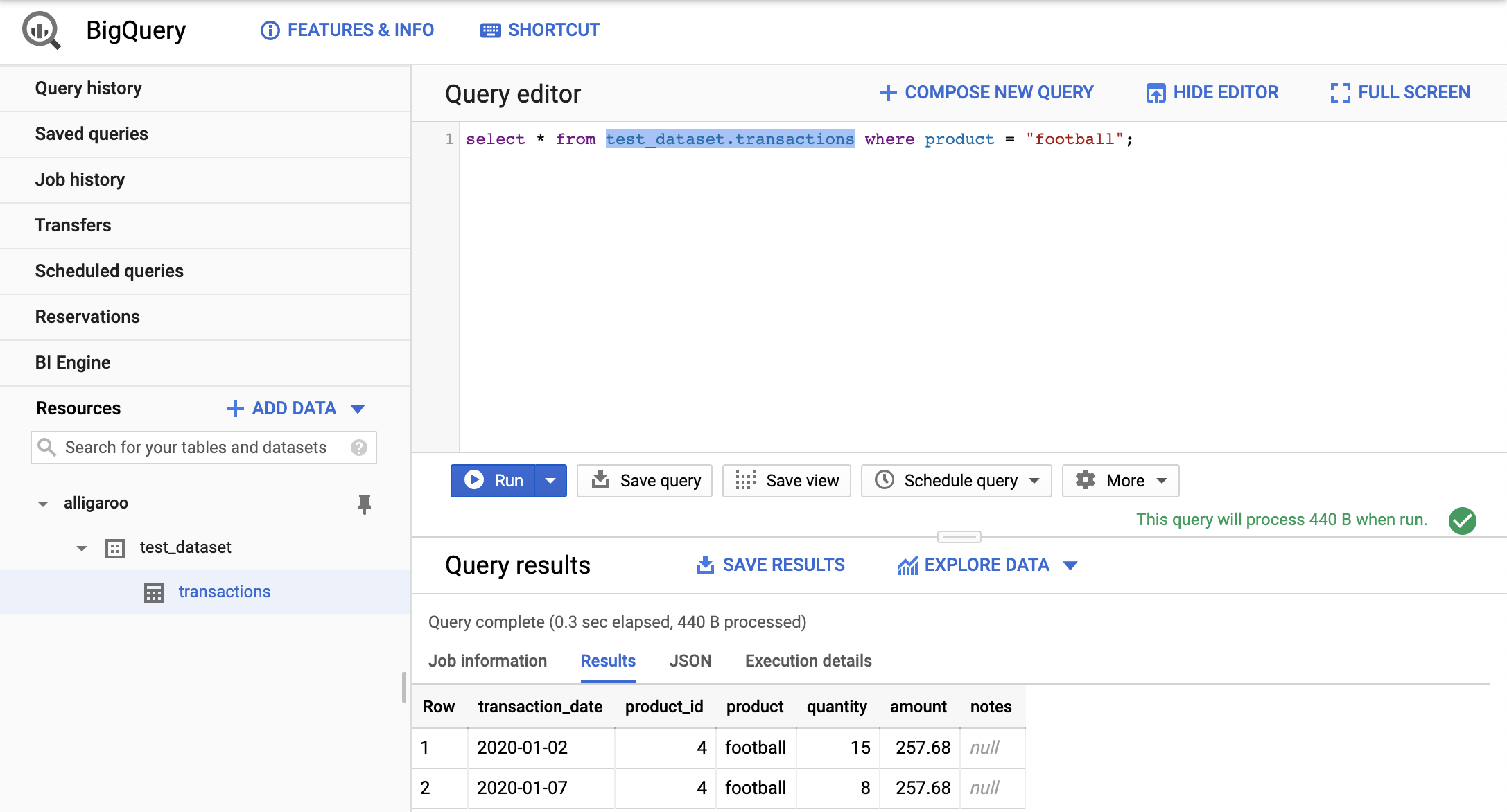This screenshot has width=1507, height=812.
Task: Open the More settings dropdown
Action: (x=1121, y=480)
